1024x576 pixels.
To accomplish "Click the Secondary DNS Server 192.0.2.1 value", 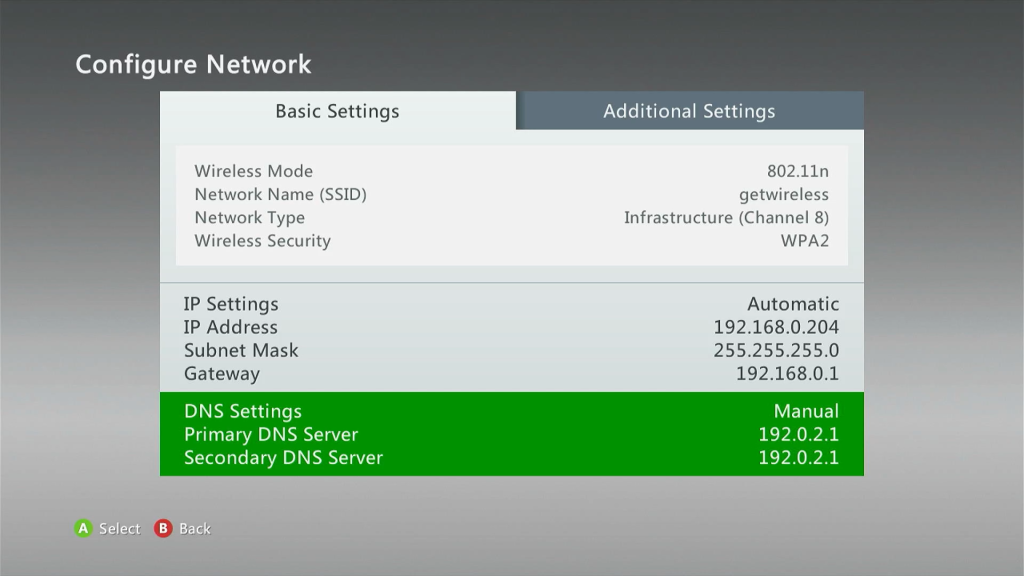I will click(798, 458).
